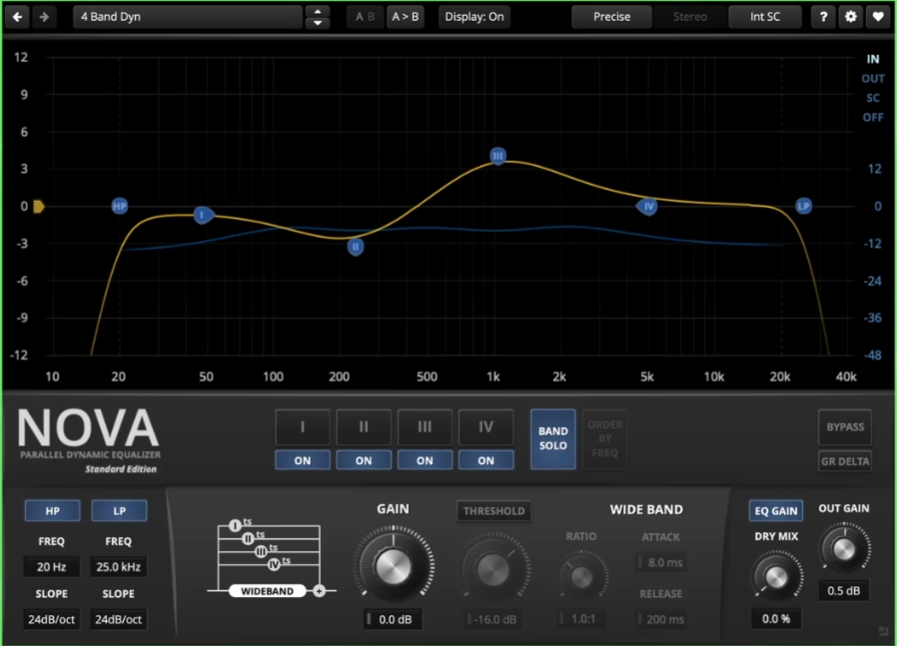
Task: Copy settings with A > B button
Action: tap(405, 17)
